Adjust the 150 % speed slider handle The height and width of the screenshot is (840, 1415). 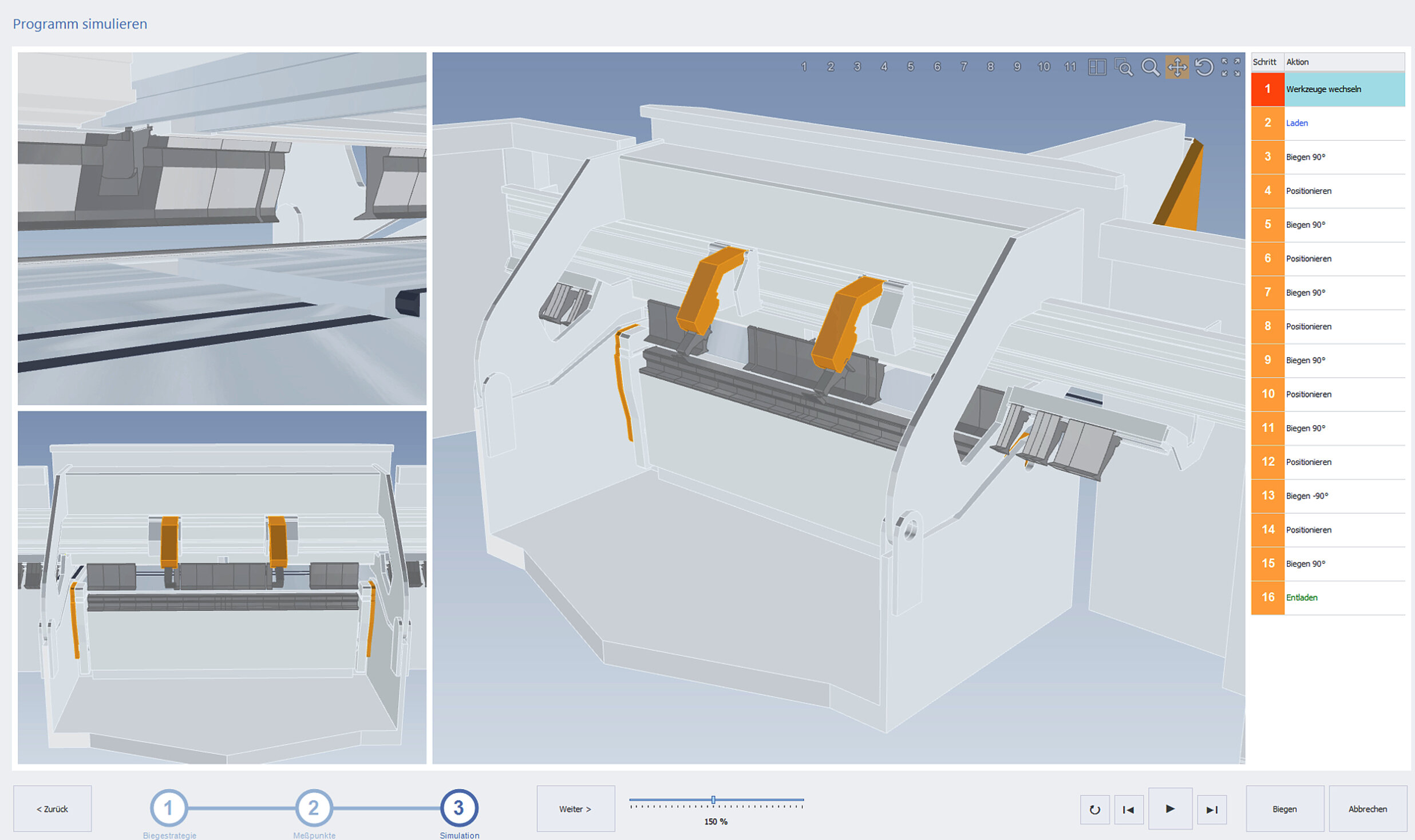[713, 799]
